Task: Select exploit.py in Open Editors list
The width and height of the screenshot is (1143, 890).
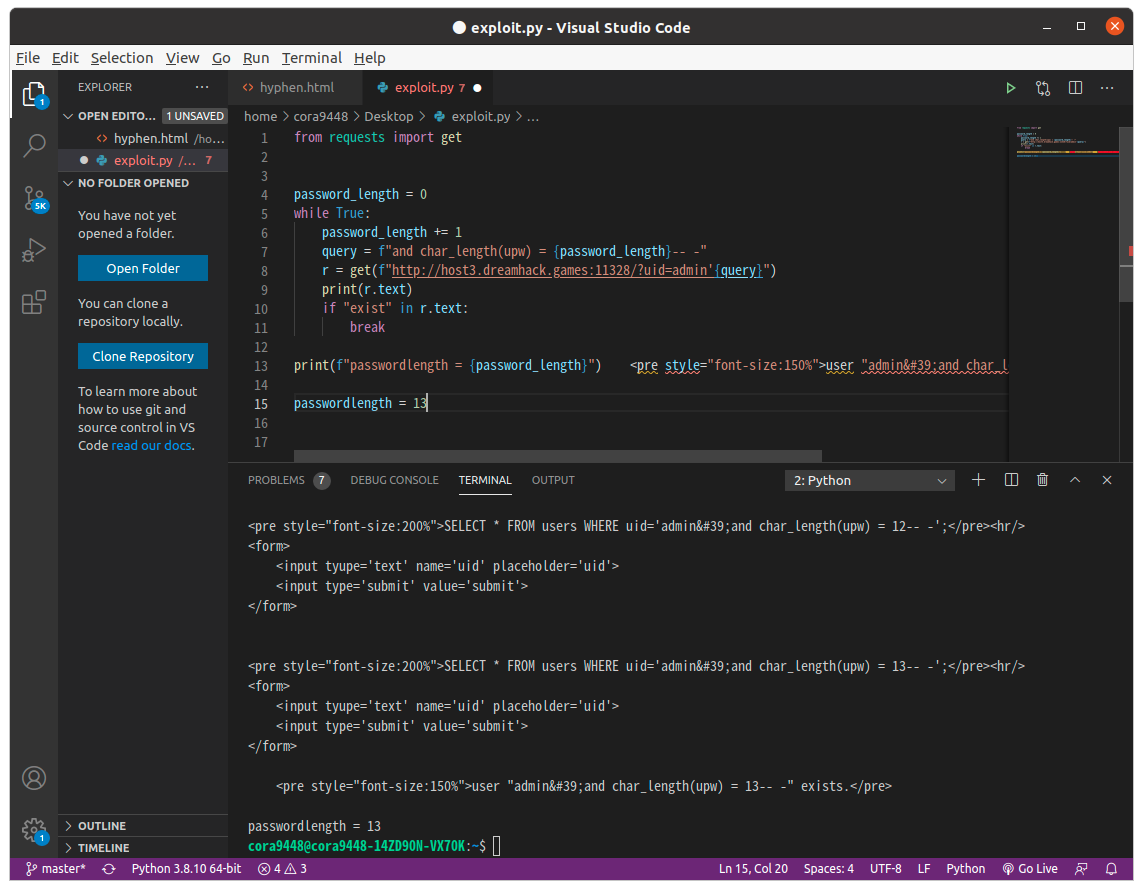Action: click(144, 160)
